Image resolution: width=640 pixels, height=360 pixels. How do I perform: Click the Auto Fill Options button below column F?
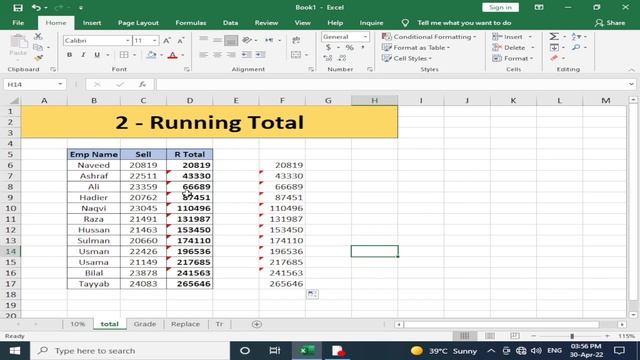(312, 294)
